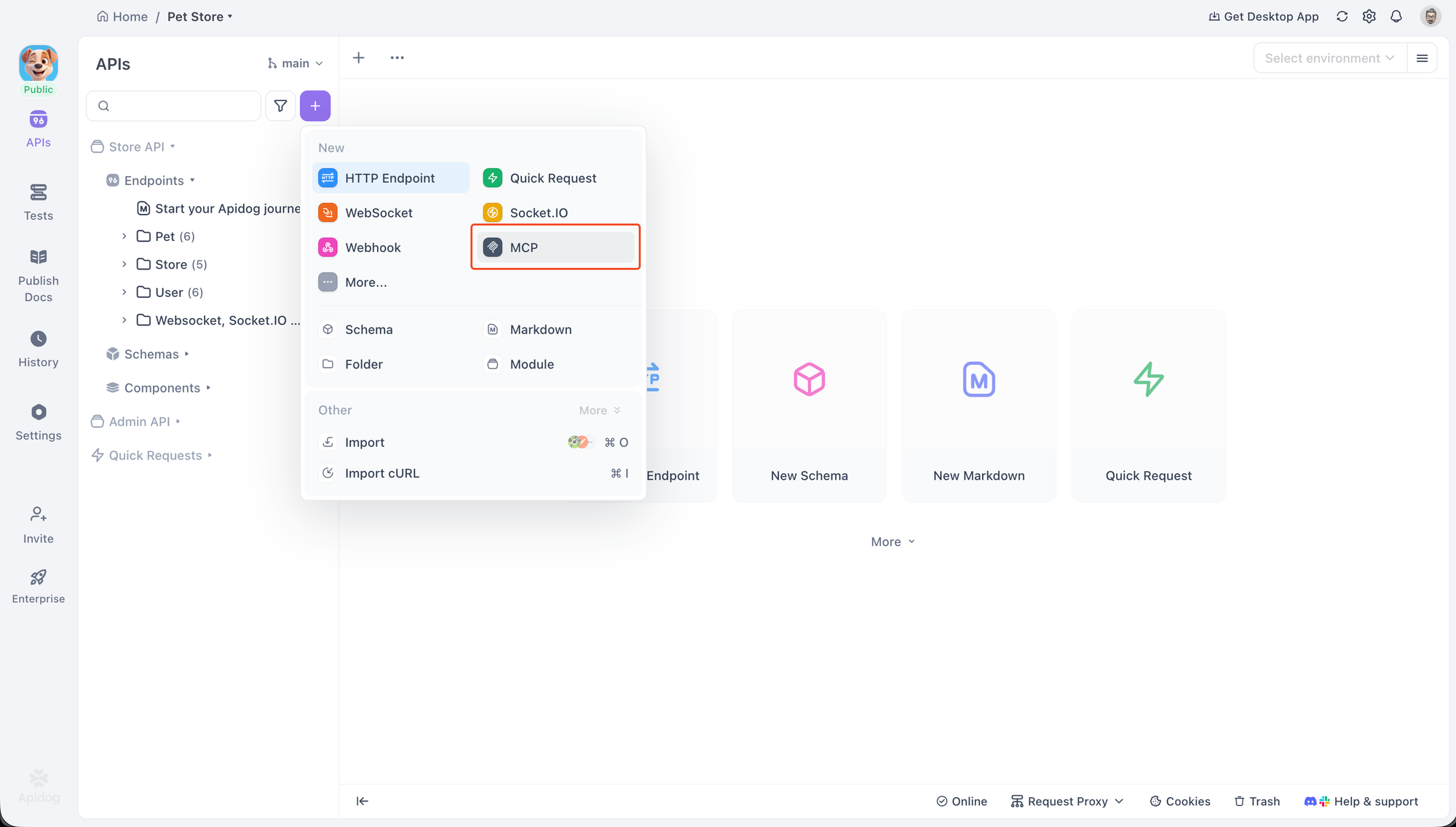This screenshot has width=1456, height=827.
Task: Open the History panel
Action: [38, 348]
